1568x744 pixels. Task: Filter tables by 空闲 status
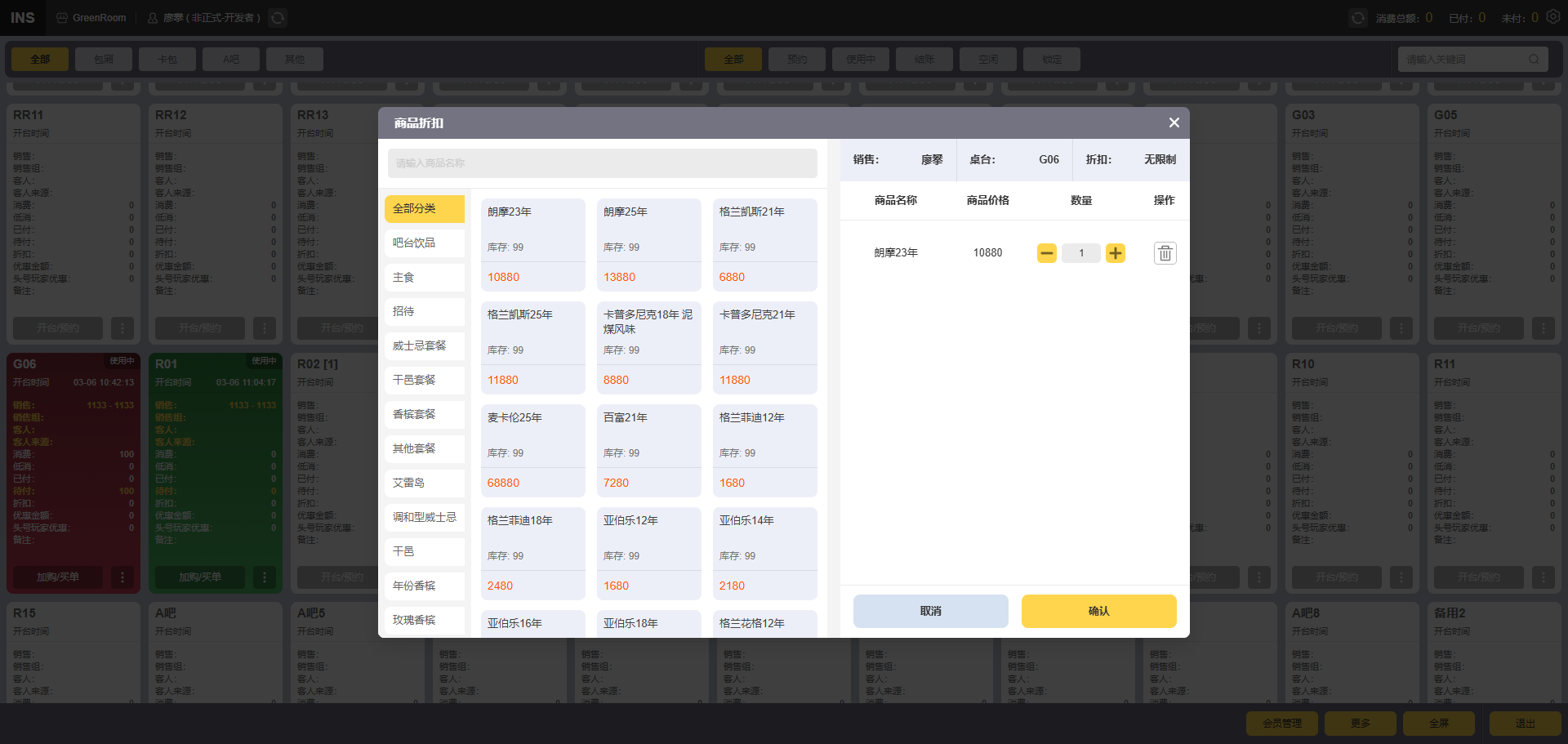pos(988,60)
